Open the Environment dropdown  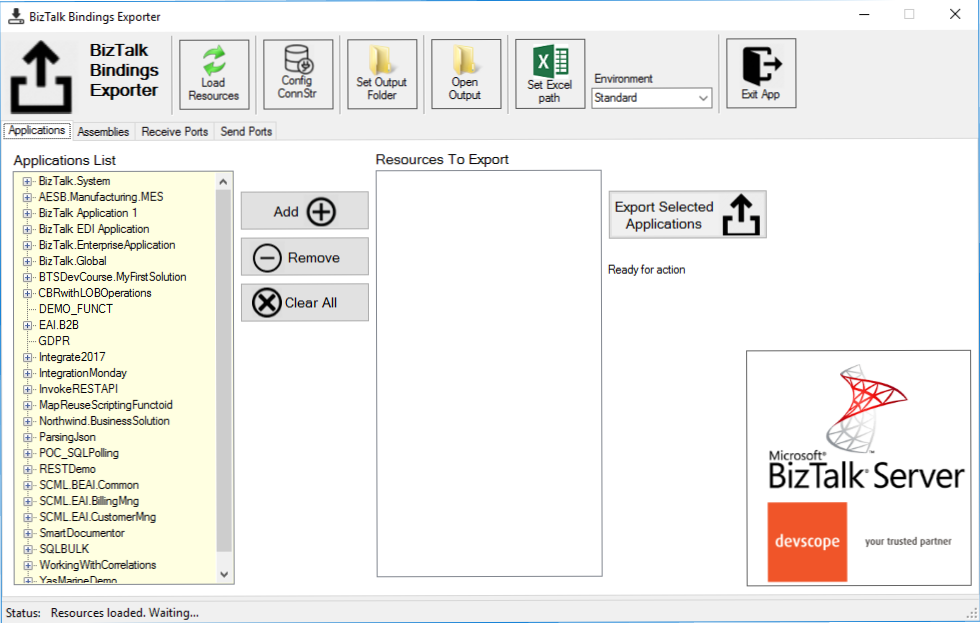(651, 98)
